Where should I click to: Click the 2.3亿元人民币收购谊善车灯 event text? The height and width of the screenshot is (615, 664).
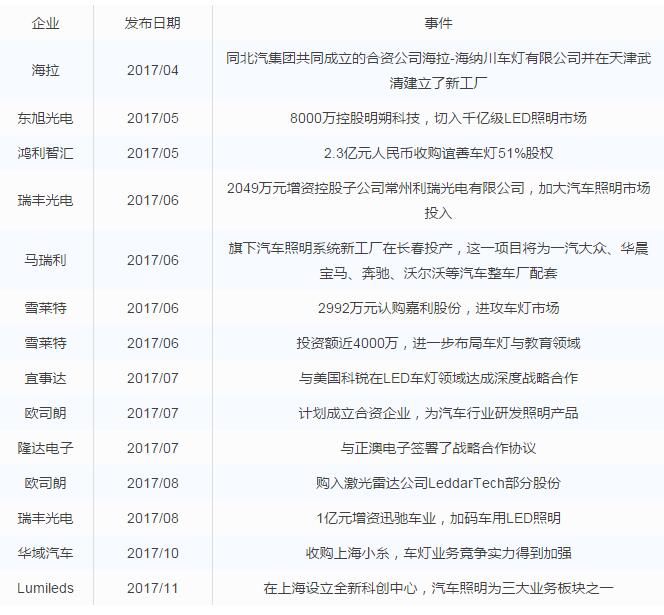coord(438,153)
